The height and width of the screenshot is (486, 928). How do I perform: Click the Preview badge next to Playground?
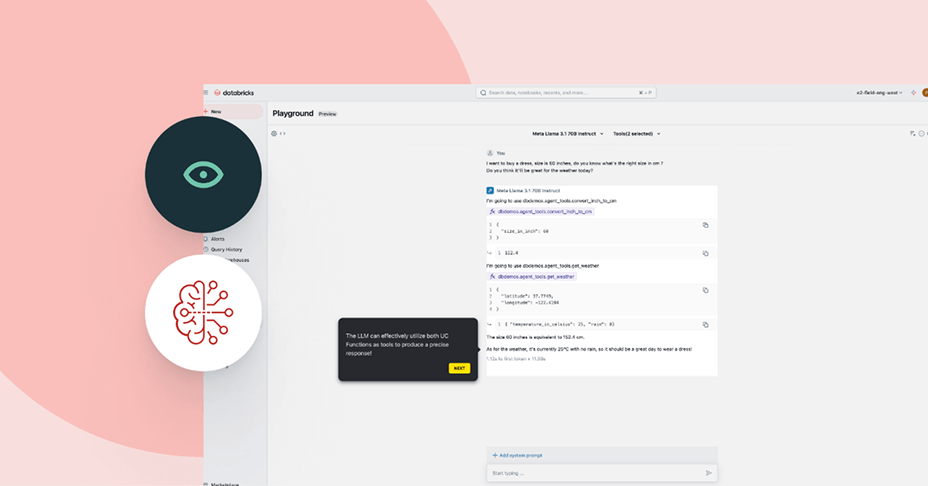point(327,114)
